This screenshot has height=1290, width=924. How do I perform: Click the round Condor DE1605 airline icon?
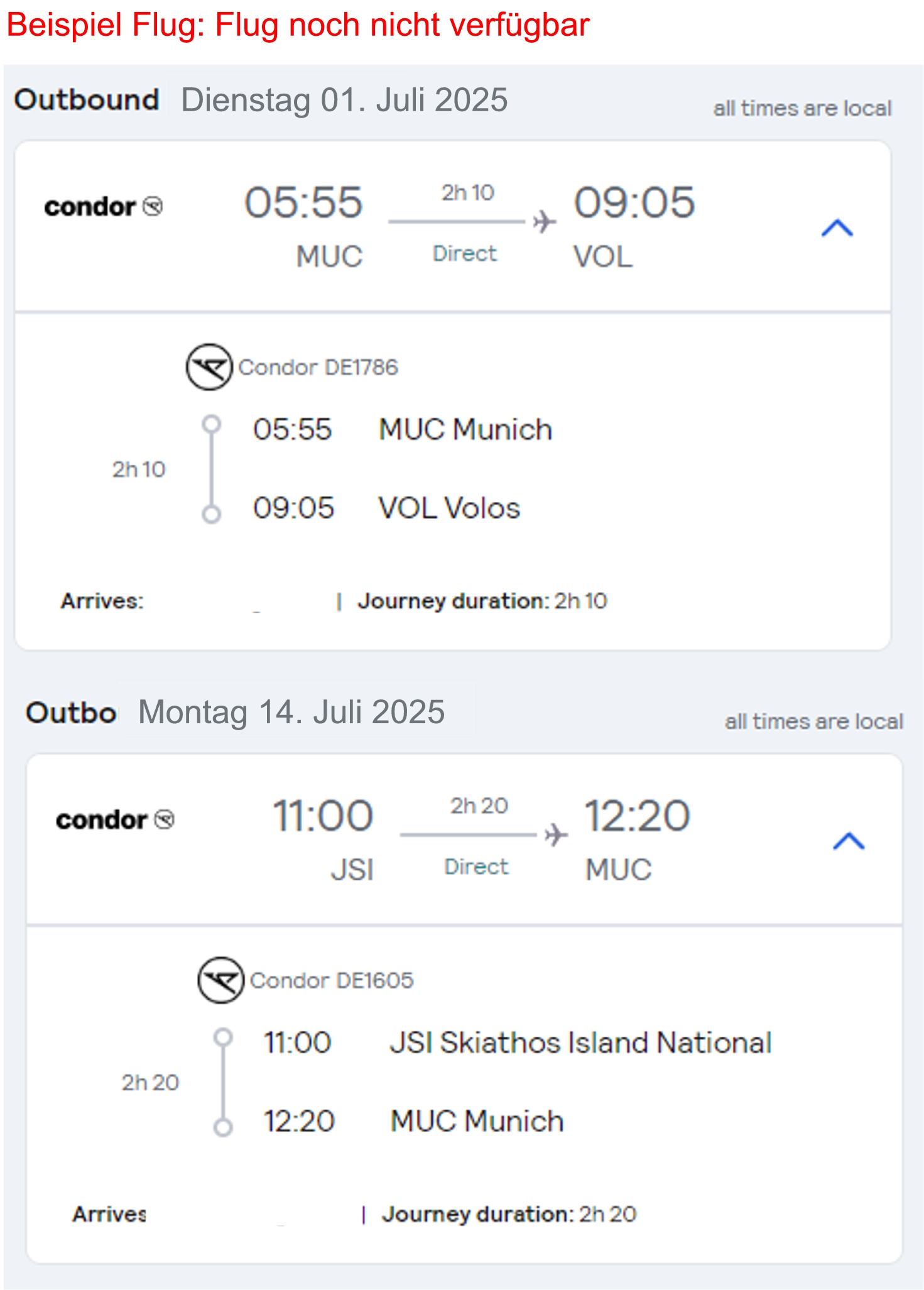[x=220, y=980]
